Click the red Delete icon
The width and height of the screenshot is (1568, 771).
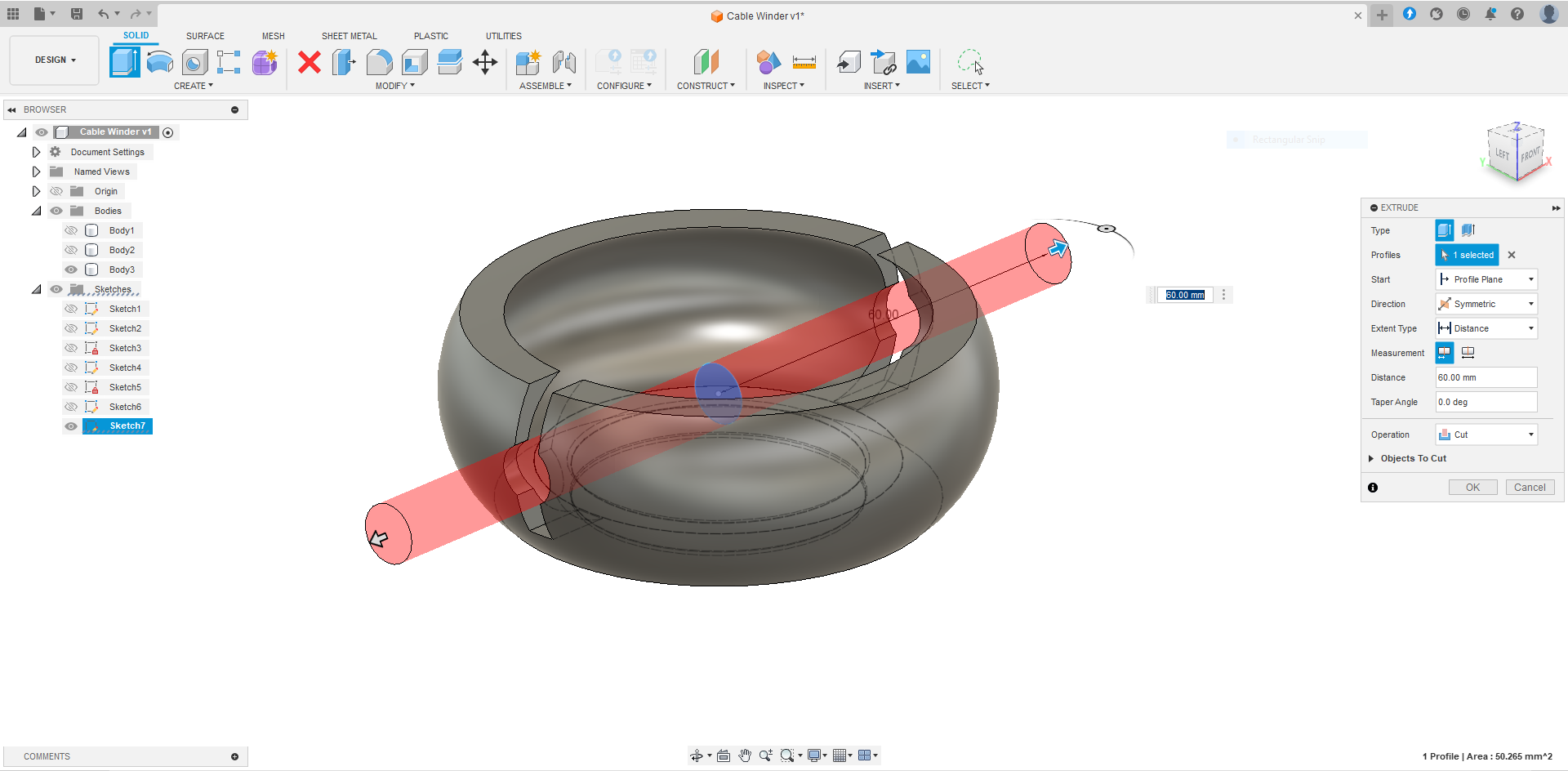310,62
